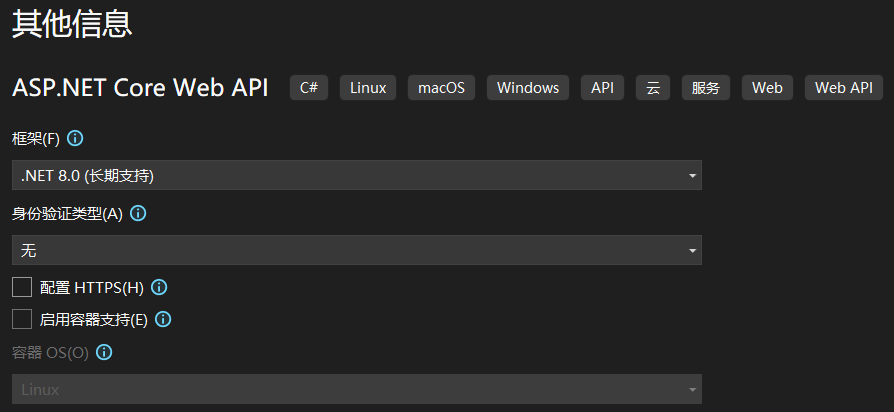Click the info icon next to 配置 HTTPS(H)

tap(159, 288)
